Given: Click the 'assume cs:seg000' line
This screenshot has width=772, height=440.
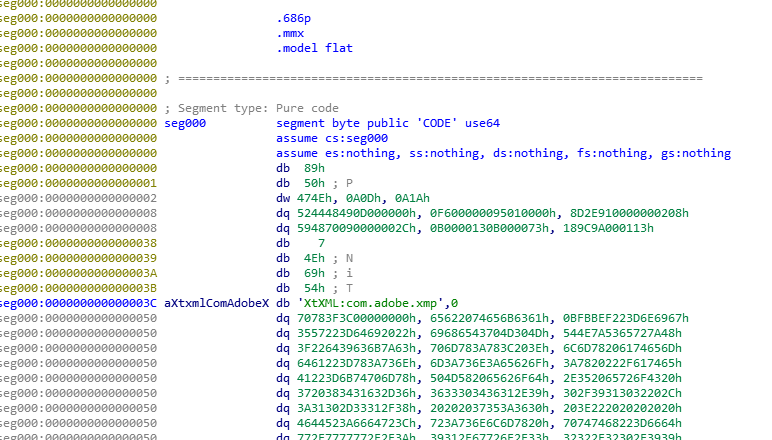Looking at the screenshot, I should coord(332,138).
